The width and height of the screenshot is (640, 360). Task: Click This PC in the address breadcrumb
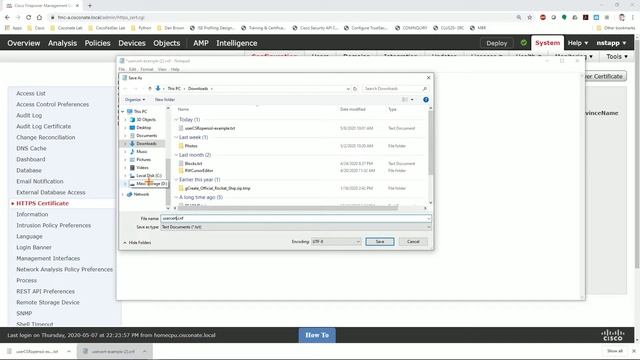click(174, 89)
